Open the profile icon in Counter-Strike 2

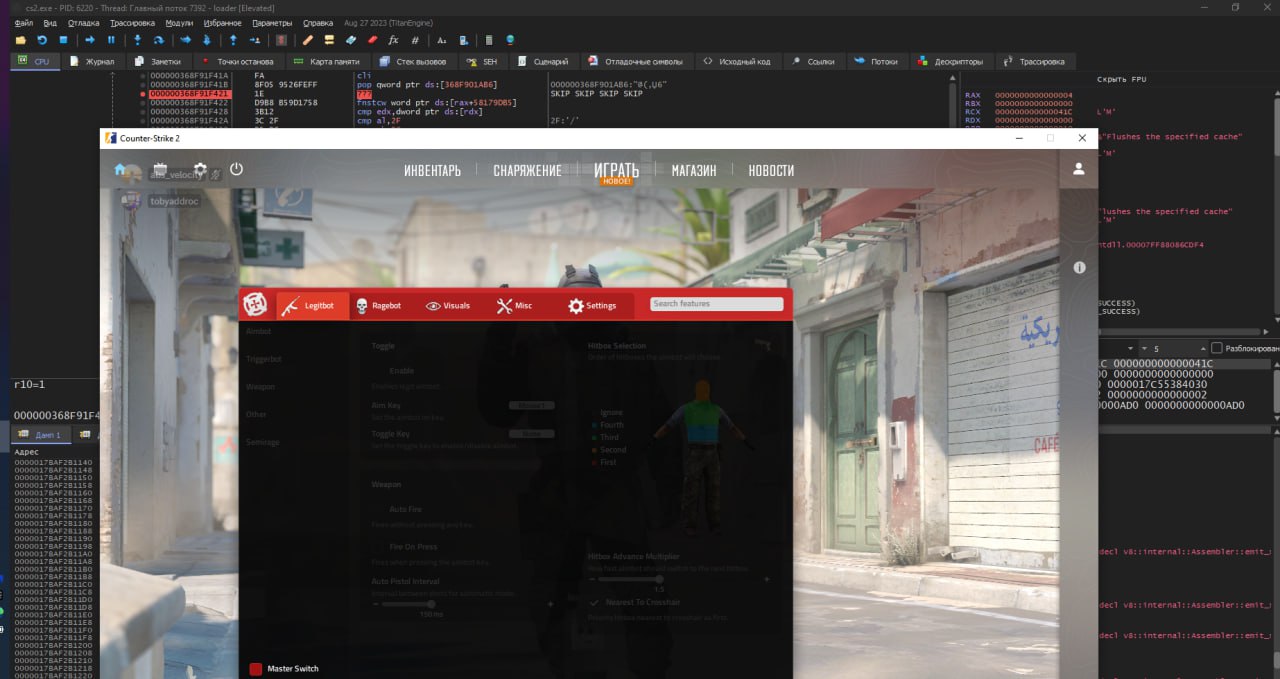pos(1079,170)
